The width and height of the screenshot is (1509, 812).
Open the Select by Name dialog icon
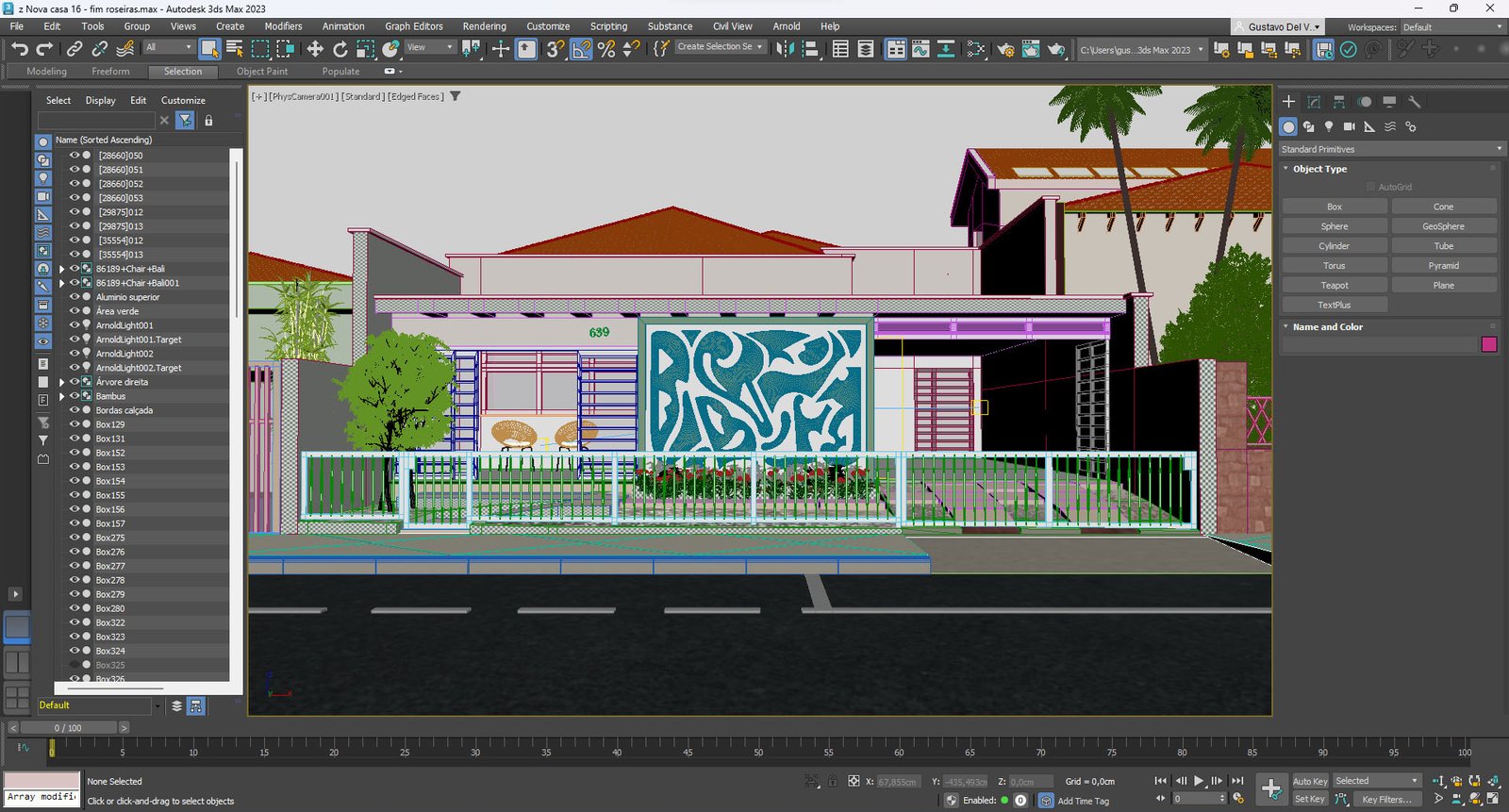click(x=235, y=49)
